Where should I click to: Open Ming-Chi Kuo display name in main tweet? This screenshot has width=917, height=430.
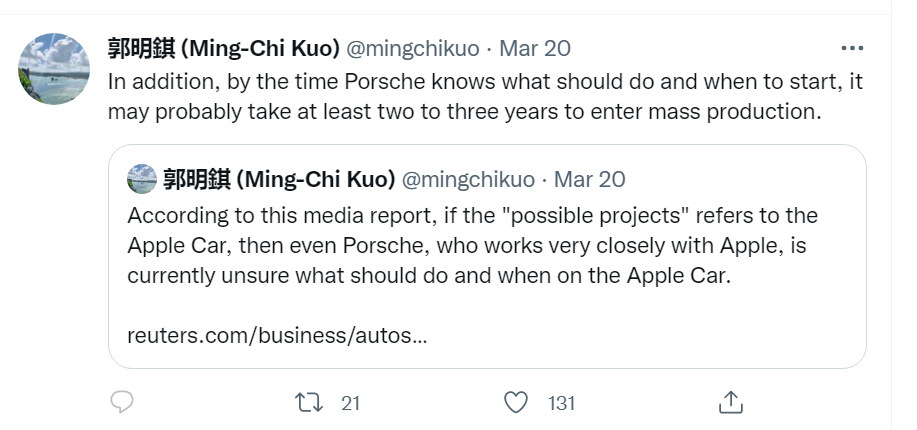click(x=223, y=48)
